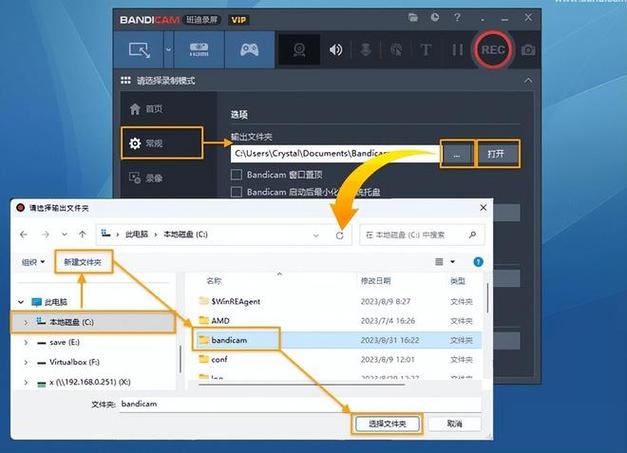The image size is (627, 453).
Task: Open recording mode dropdown arrow in Bandicam
Action: pos(169,50)
